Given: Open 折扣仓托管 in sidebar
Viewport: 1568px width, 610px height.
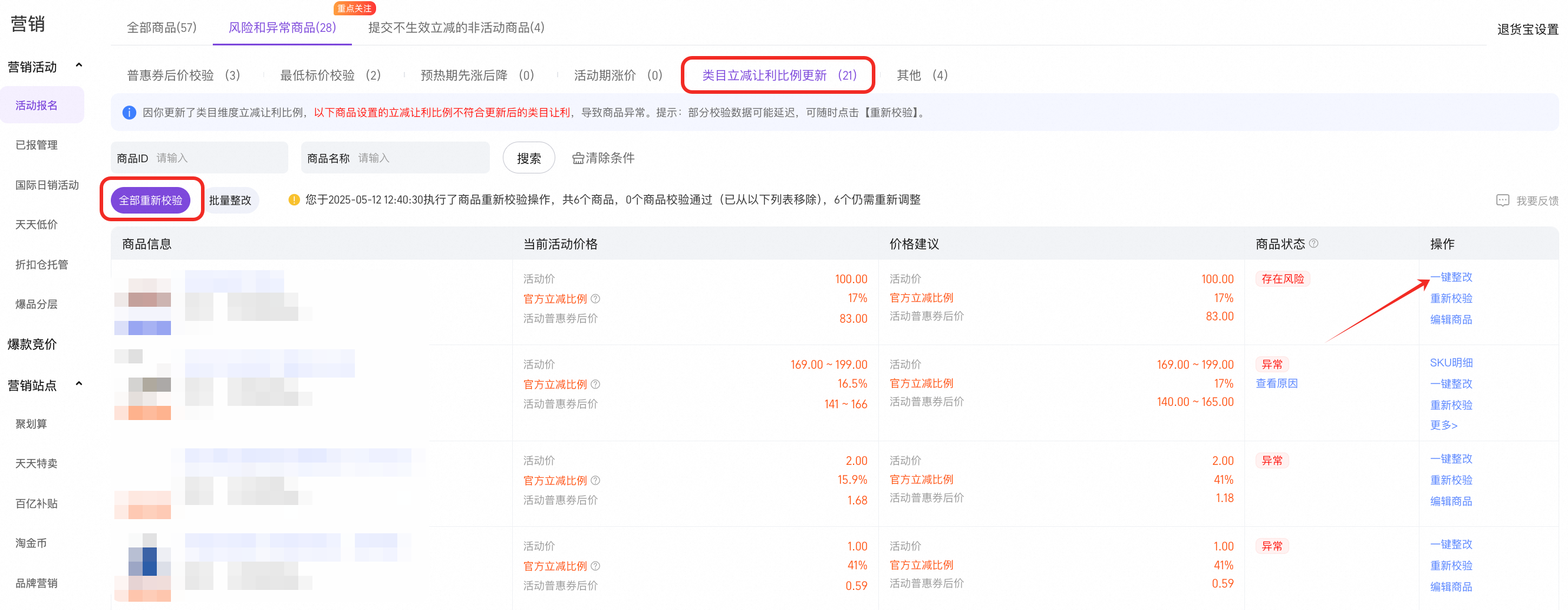Looking at the screenshot, I should coord(41,264).
